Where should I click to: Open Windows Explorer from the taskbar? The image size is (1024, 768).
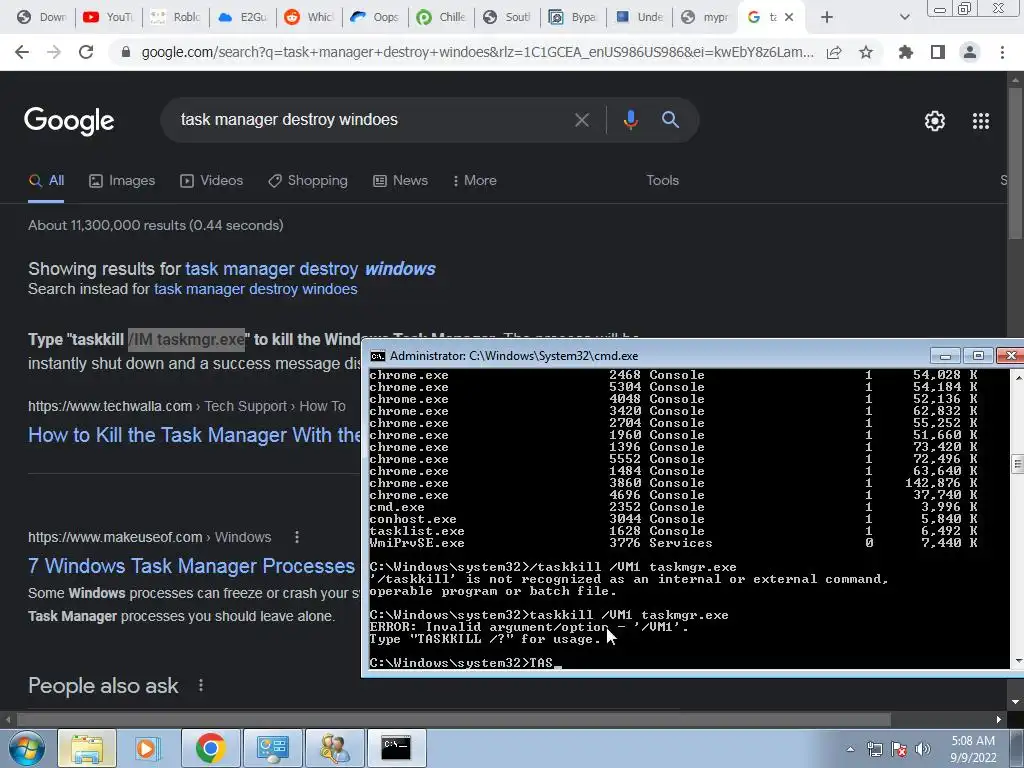87,748
